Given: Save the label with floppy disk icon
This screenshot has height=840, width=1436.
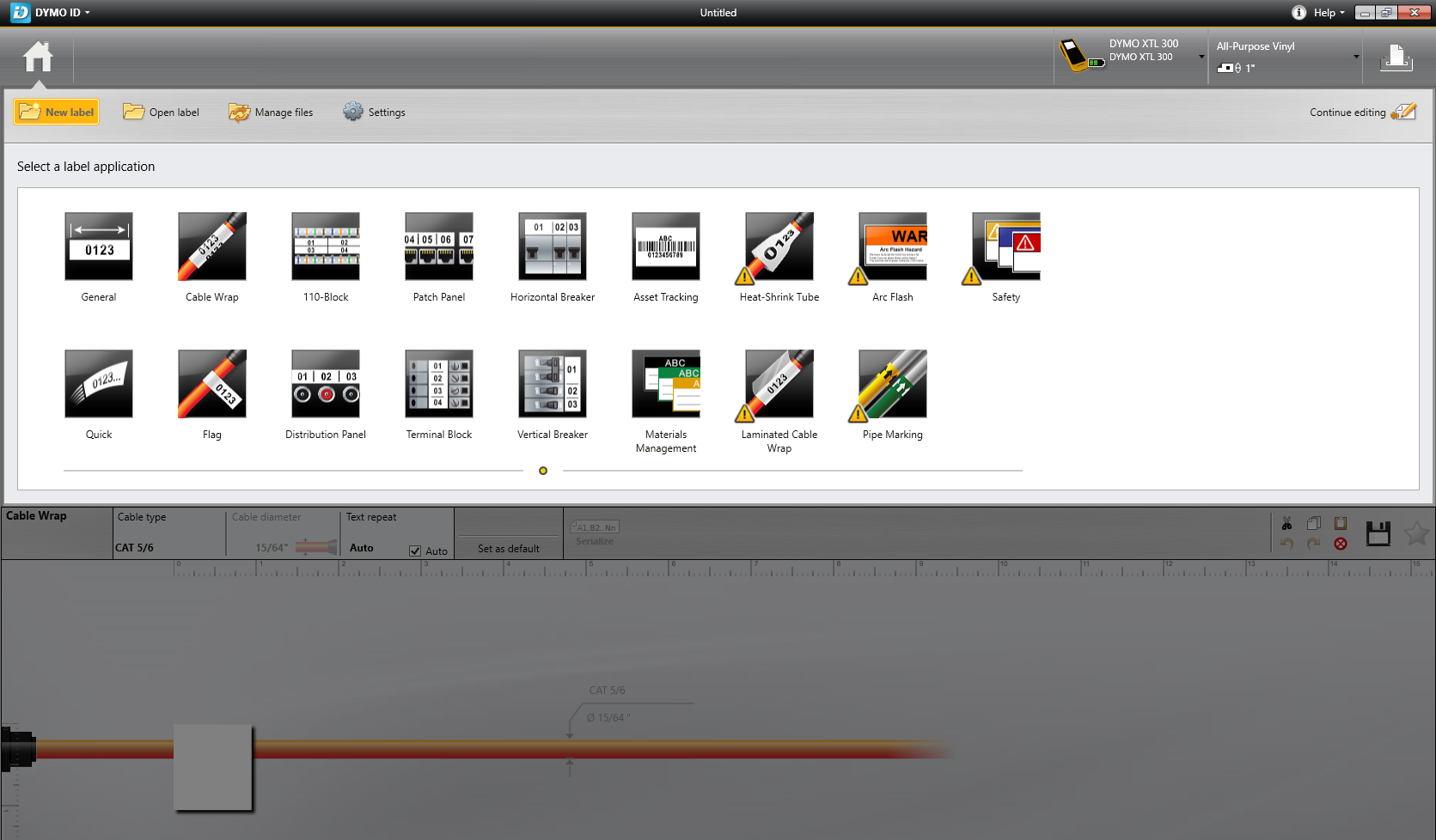Looking at the screenshot, I should tap(1378, 533).
